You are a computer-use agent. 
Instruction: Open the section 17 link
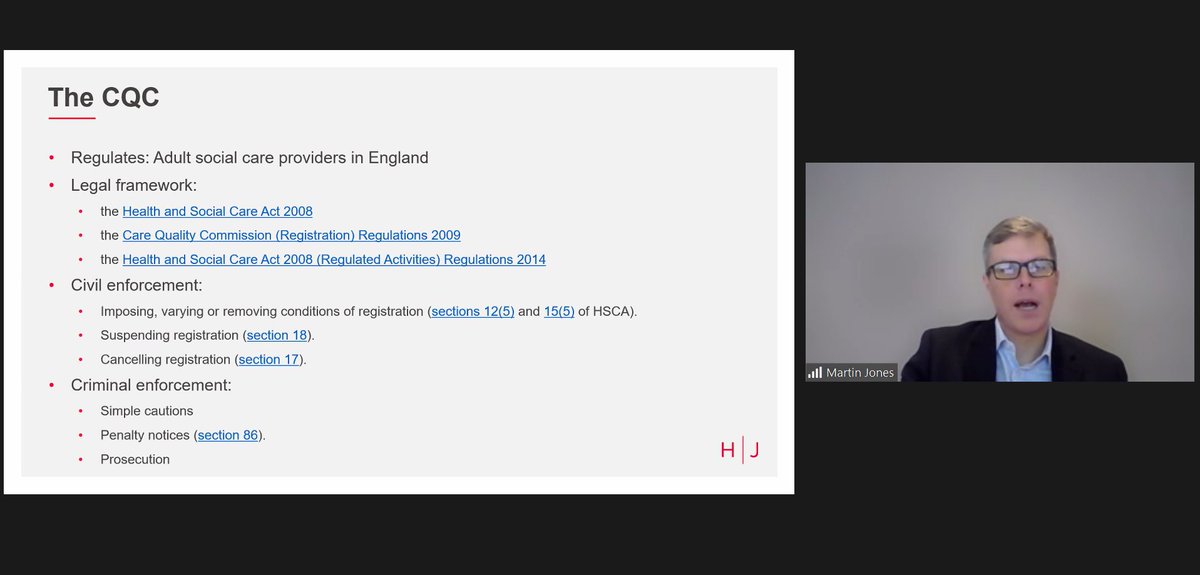[x=270, y=359]
